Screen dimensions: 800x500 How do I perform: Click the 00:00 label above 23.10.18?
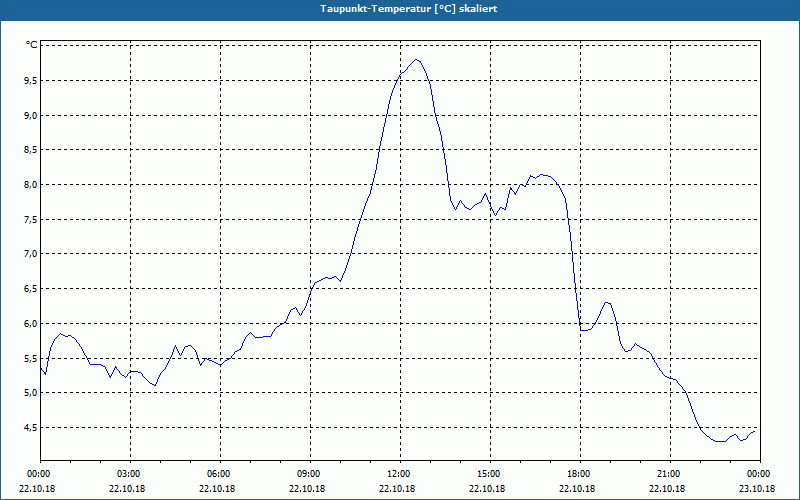(x=758, y=474)
